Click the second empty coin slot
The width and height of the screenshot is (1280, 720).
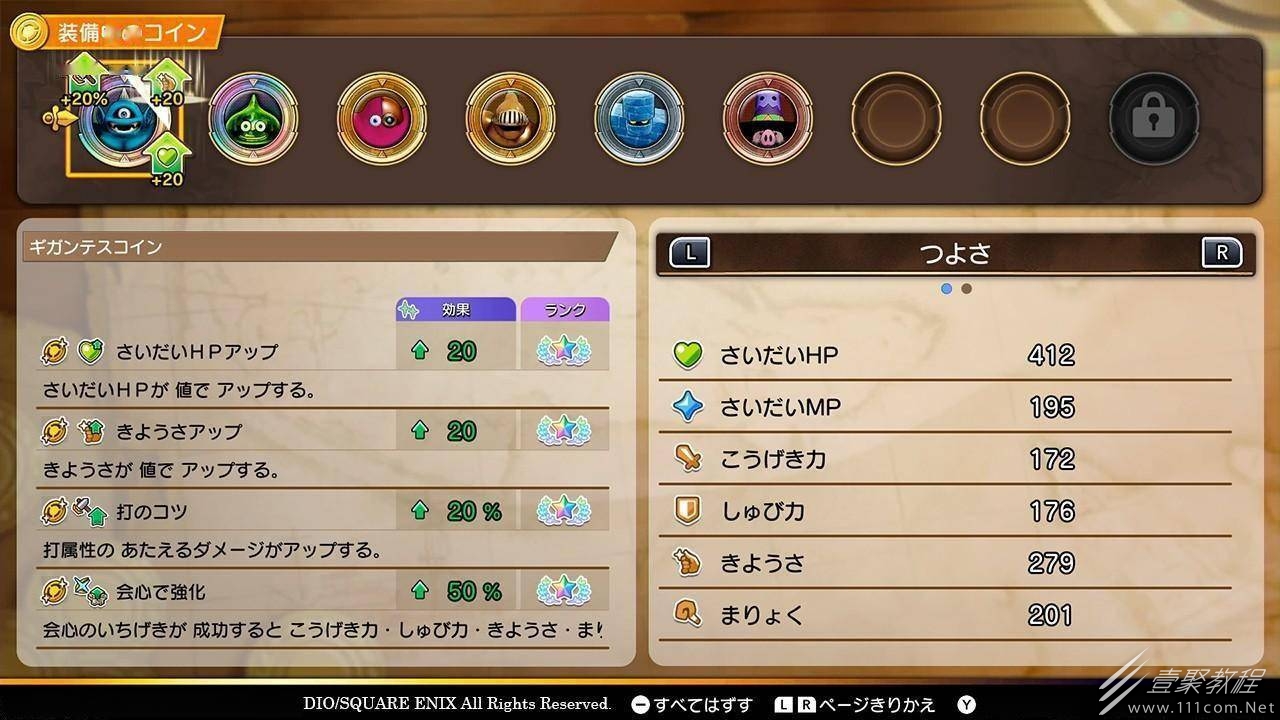[1026, 118]
